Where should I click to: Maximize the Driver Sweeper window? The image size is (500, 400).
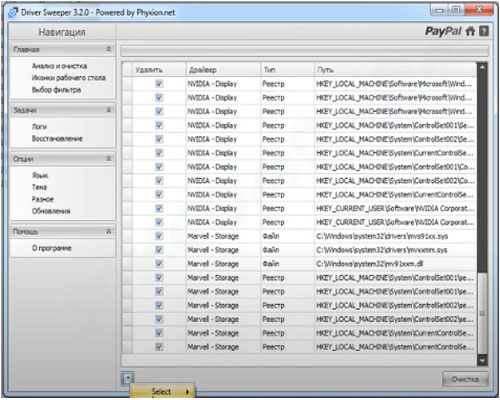point(456,10)
